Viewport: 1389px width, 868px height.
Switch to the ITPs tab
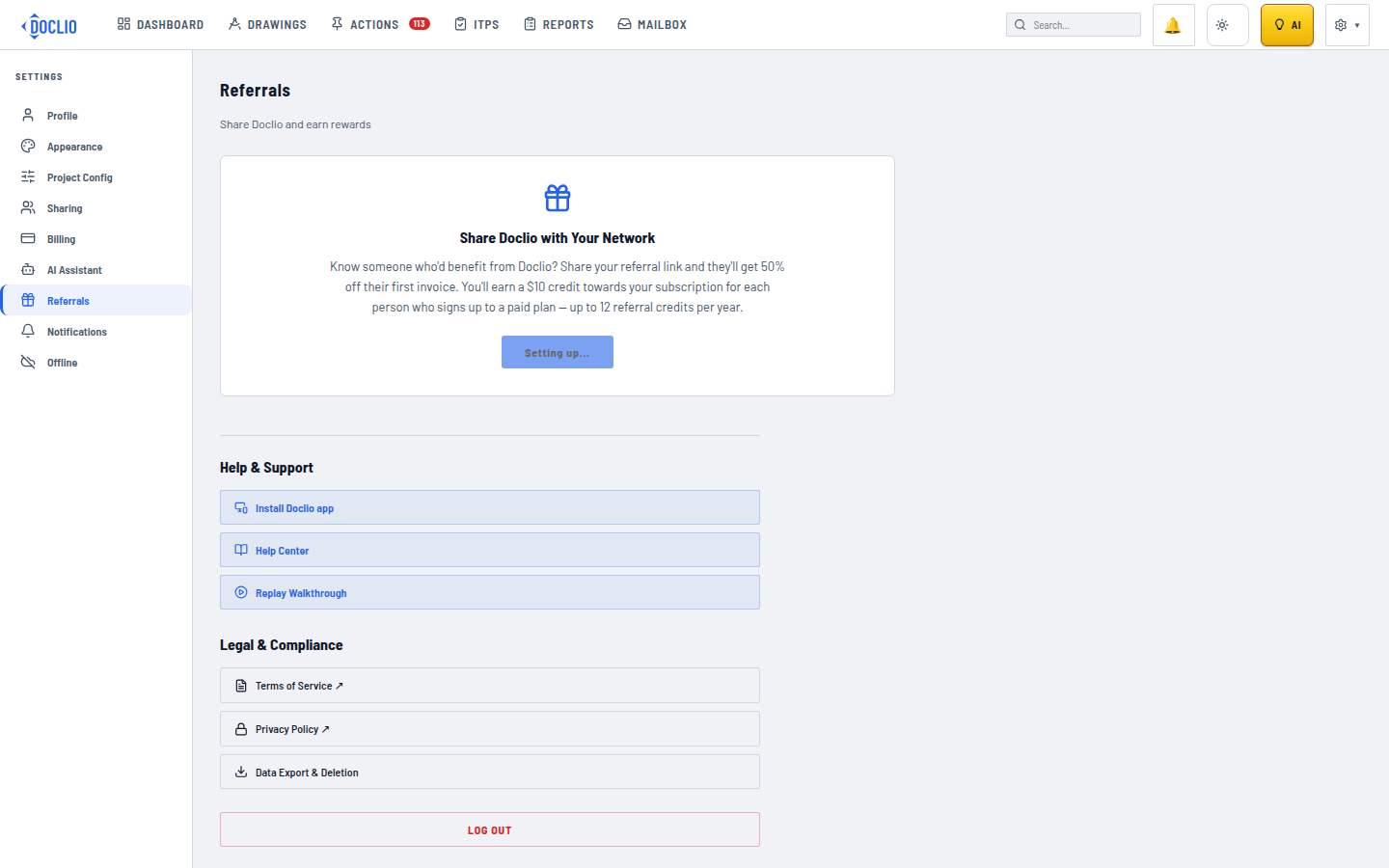(x=477, y=24)
